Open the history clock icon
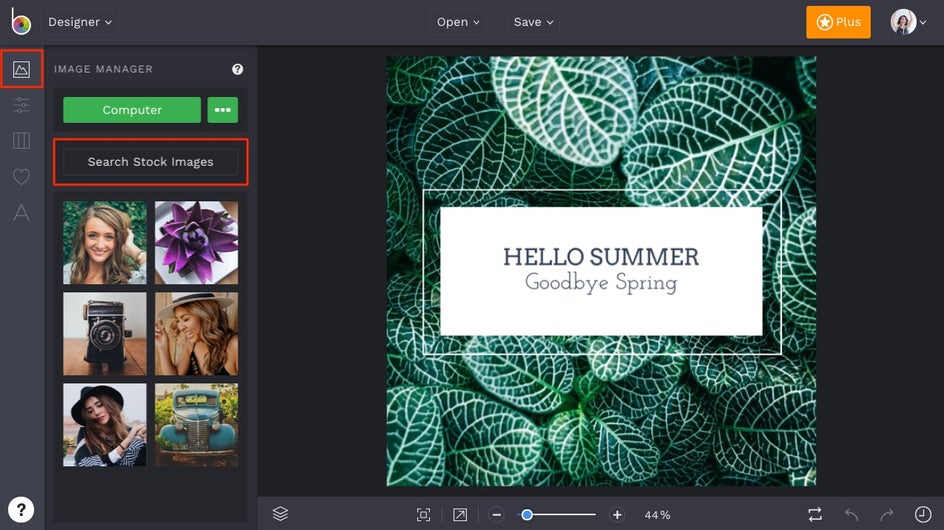Viewport: 944px width, 530px height. click(x=923, y=514)
